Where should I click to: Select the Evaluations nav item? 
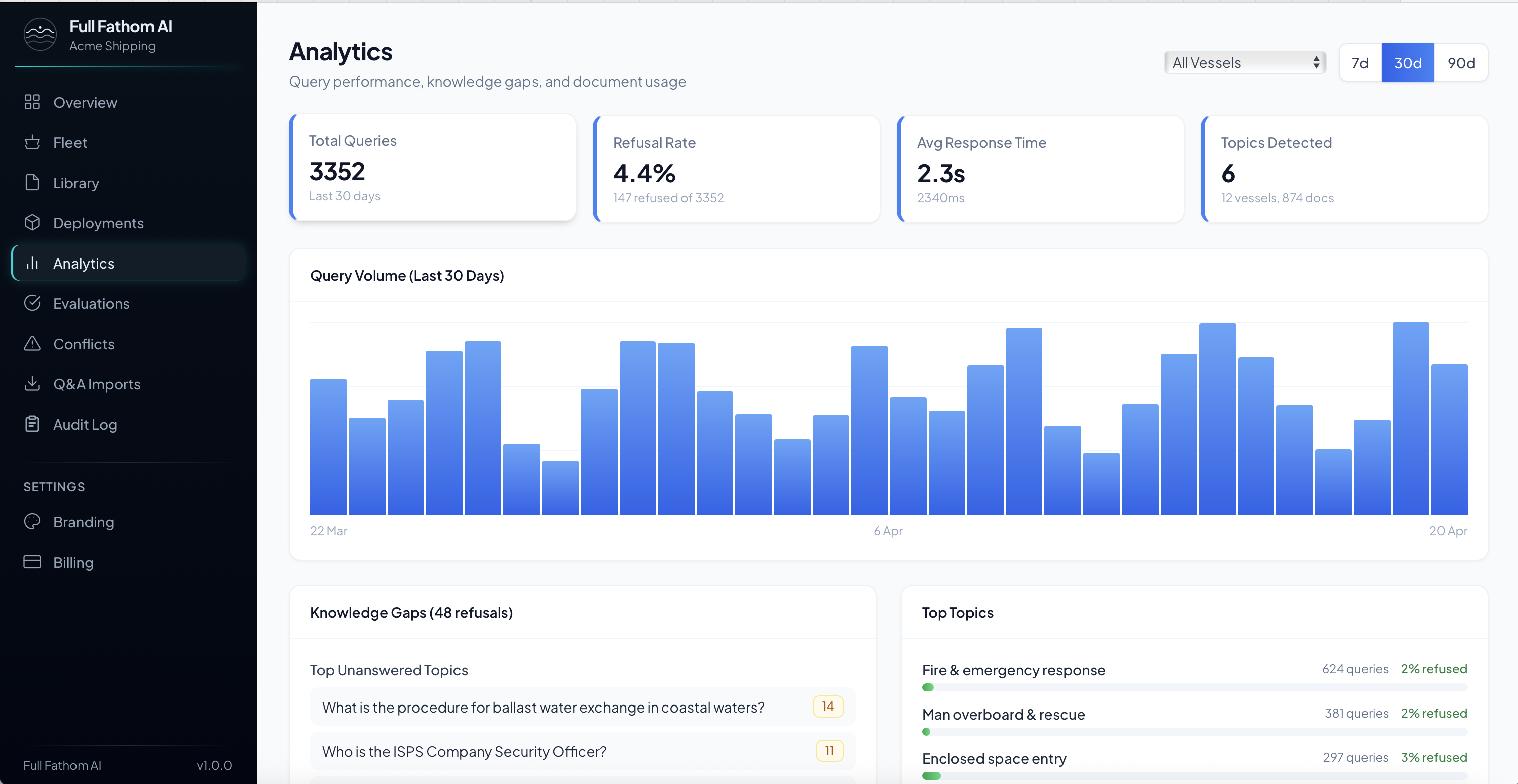pos(128,303)
